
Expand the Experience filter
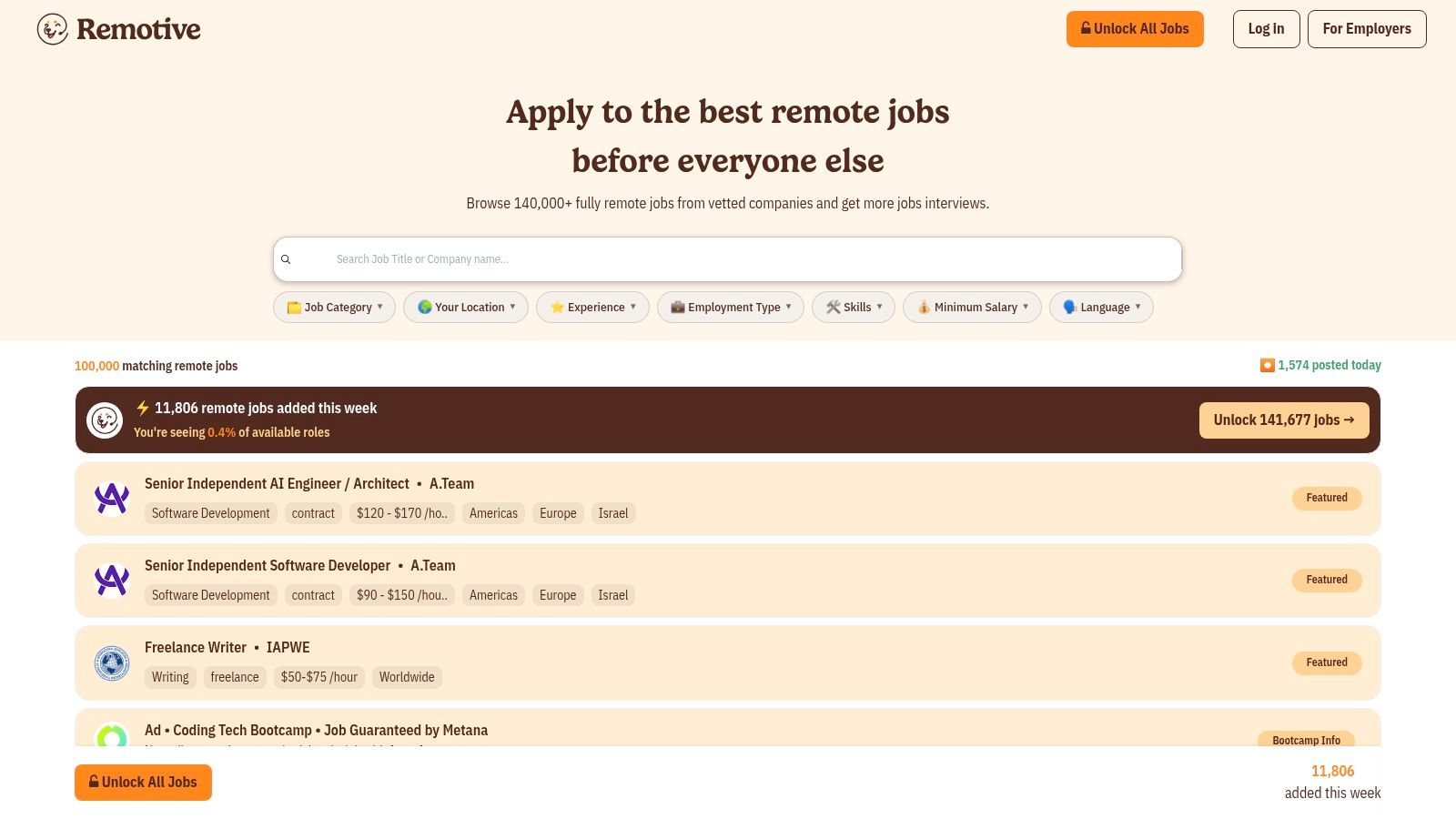tap(592, 308)
